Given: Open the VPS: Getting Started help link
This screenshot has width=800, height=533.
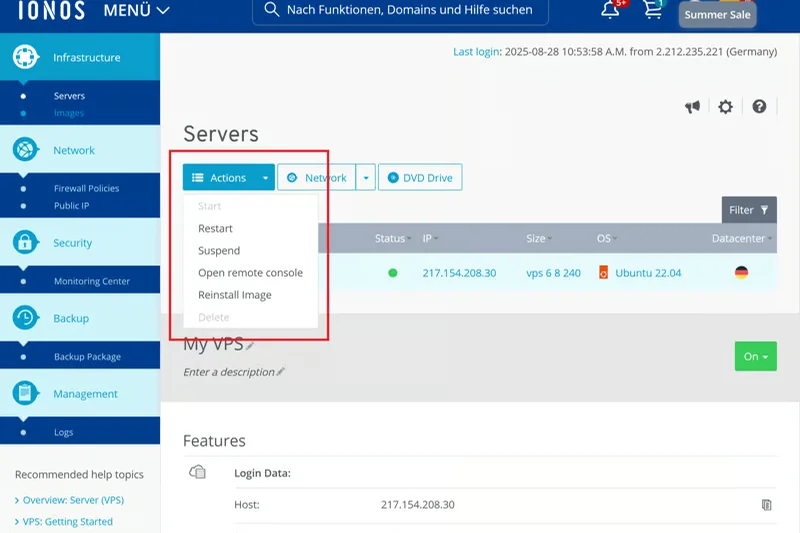Looking at the screenshot, I should click(x=68, y=521).
